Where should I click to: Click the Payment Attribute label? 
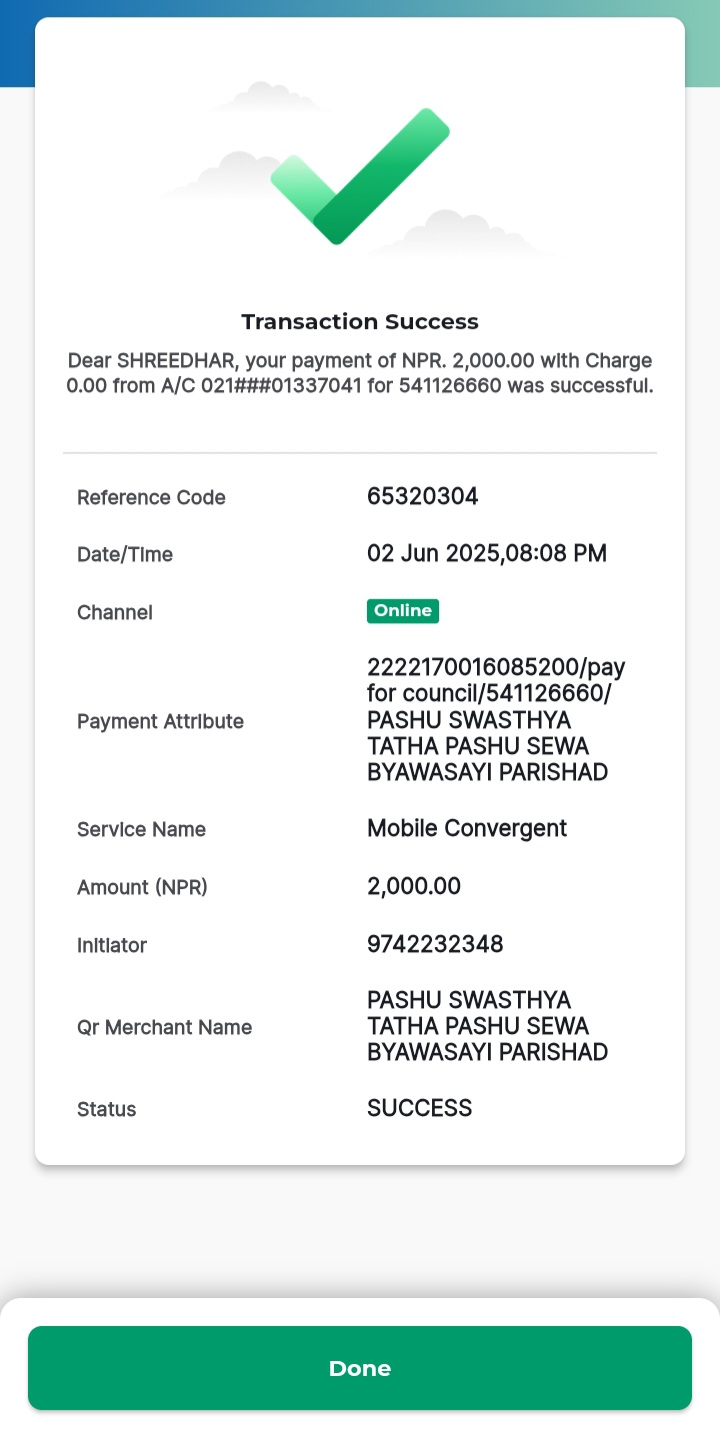pyautogui.click(x=160, y=721)
